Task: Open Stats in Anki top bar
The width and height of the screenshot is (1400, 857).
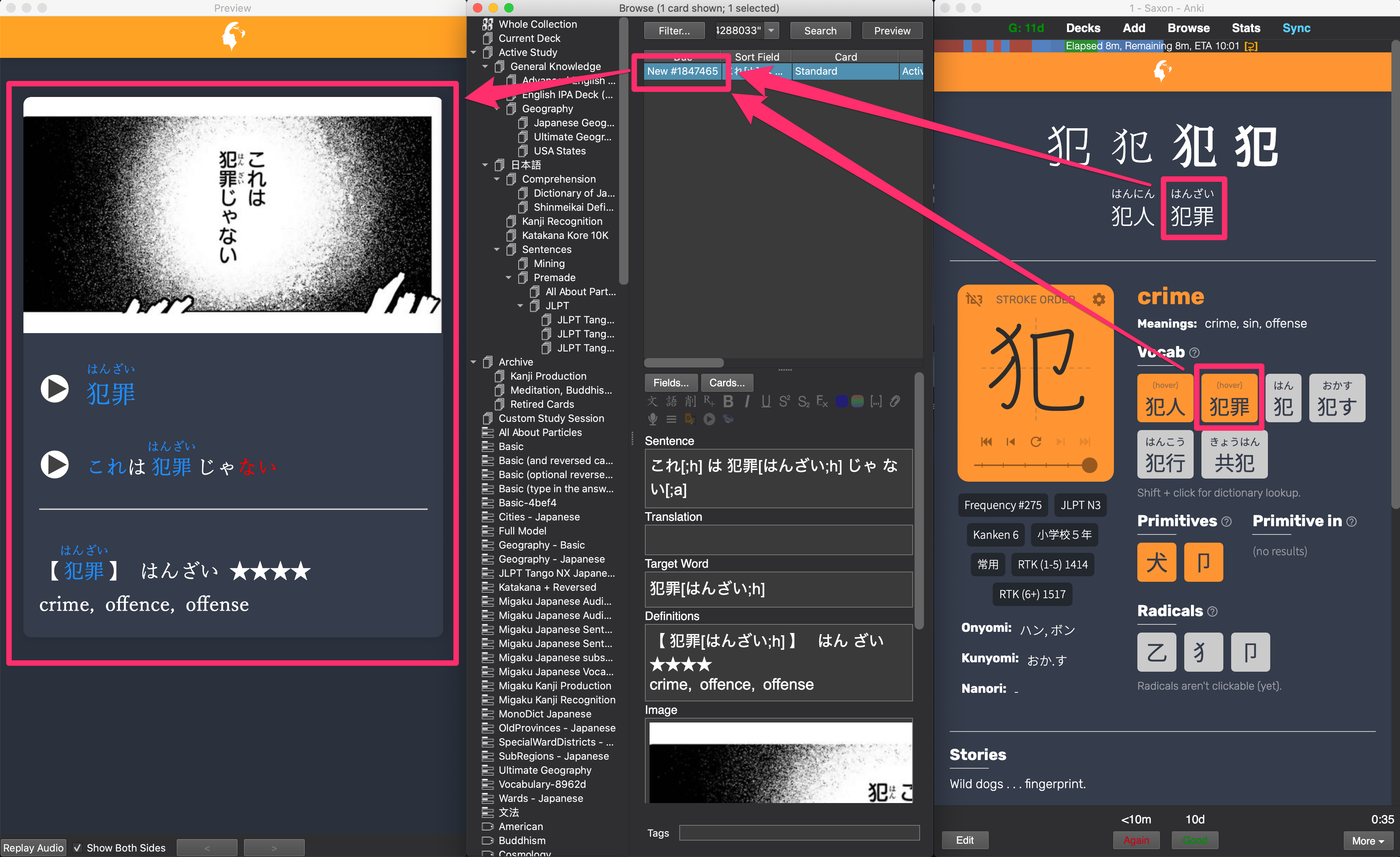Action: pyautogui.click(x=1246, y=28)
